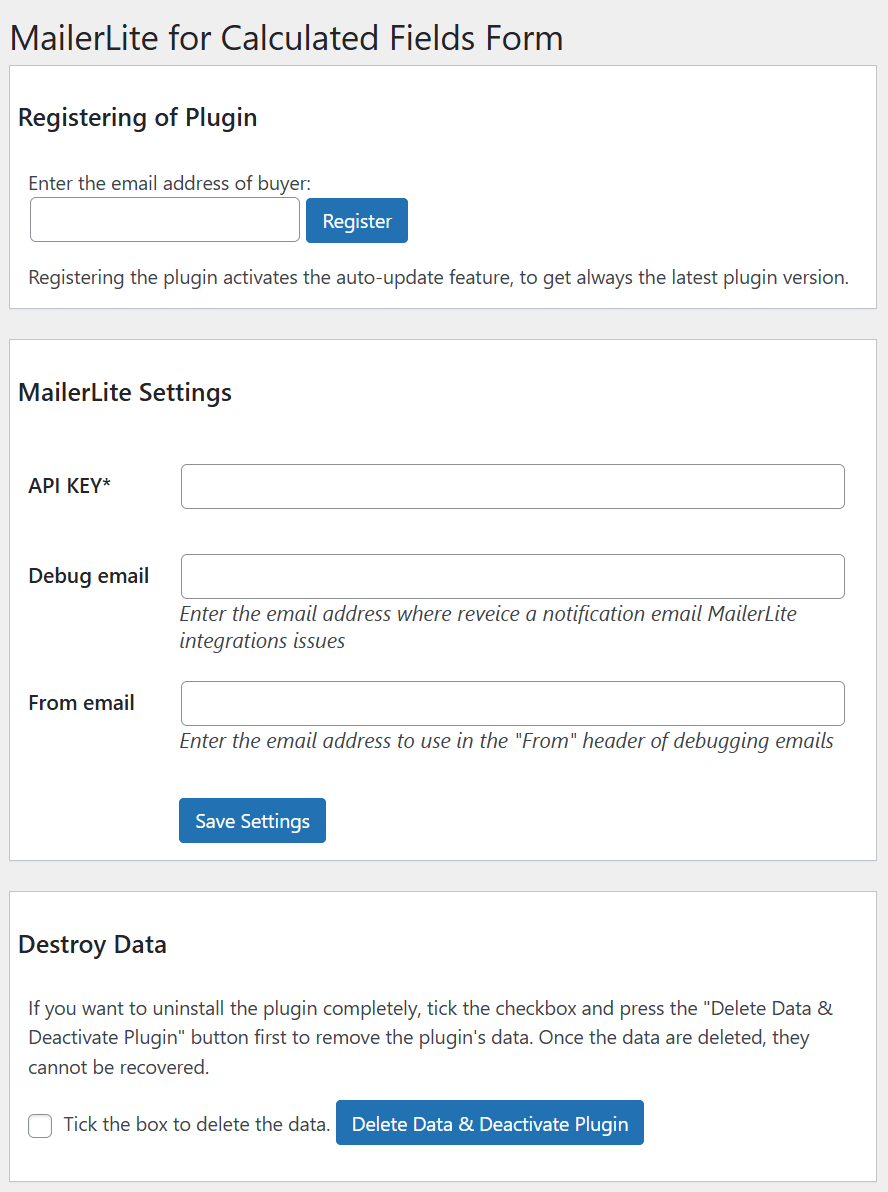Click the buyer email address input field

pos(165,220)
